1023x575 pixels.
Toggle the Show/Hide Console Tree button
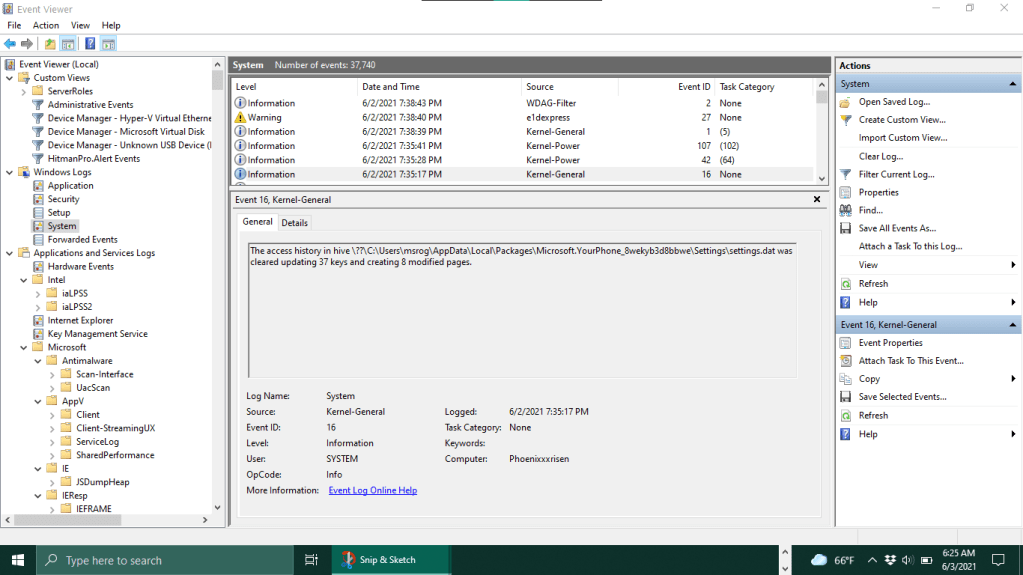tap(68, 44)
